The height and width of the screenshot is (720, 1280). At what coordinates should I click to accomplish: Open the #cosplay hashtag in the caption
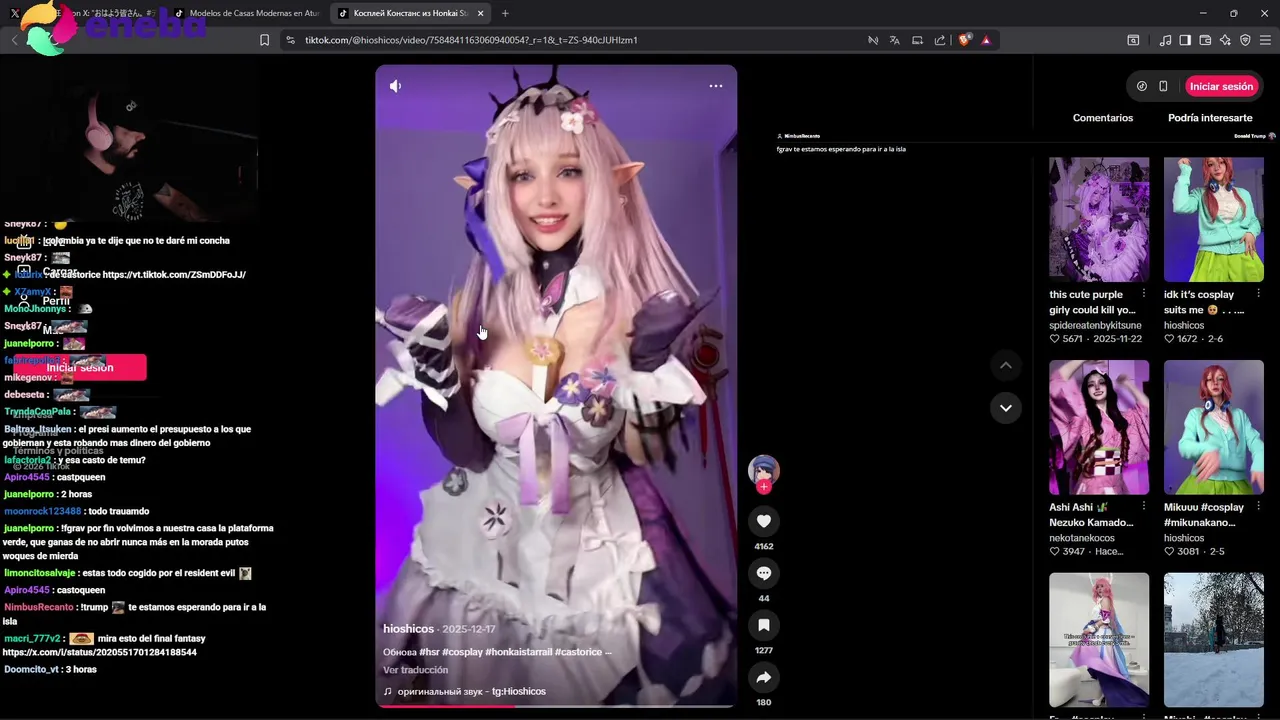coord(462,652)
